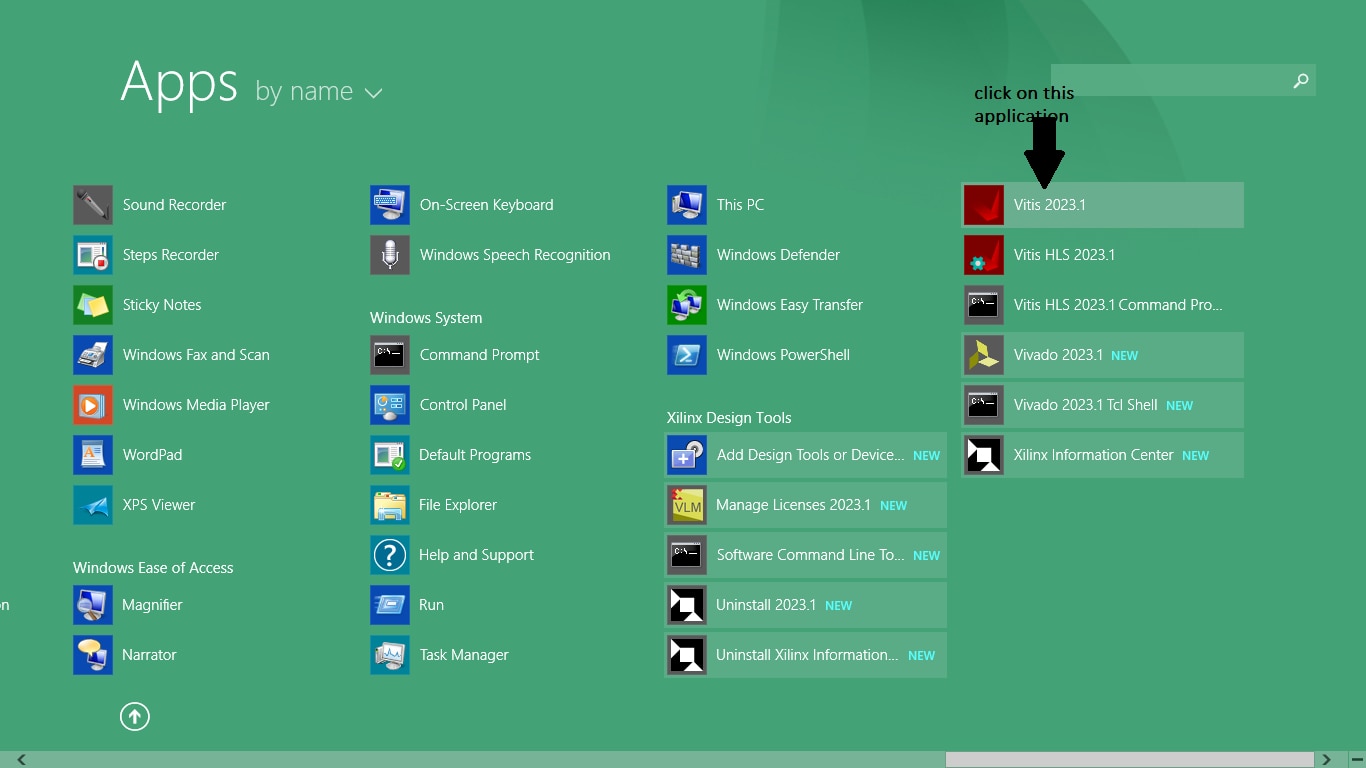Click the up arrow to Start screen
The height and width of the screenshot is (768, 1366).
pyautogui.click(x=135, y=716)
